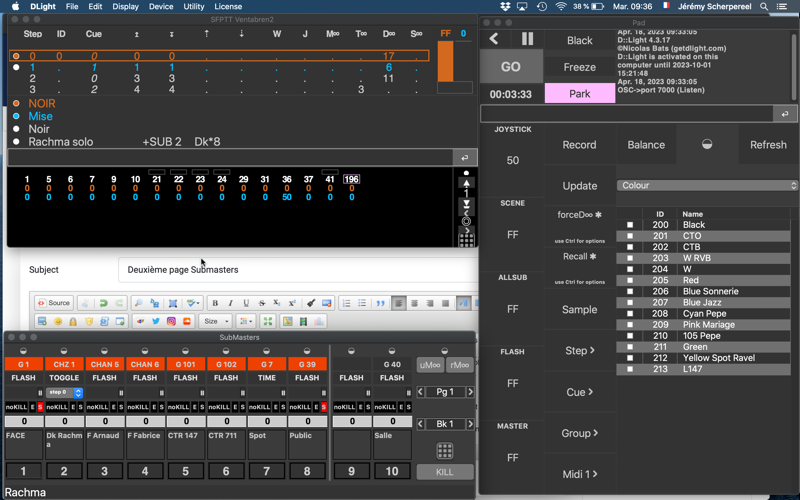Click the Dropbox icon in menu bar

[x=506, y=7]
